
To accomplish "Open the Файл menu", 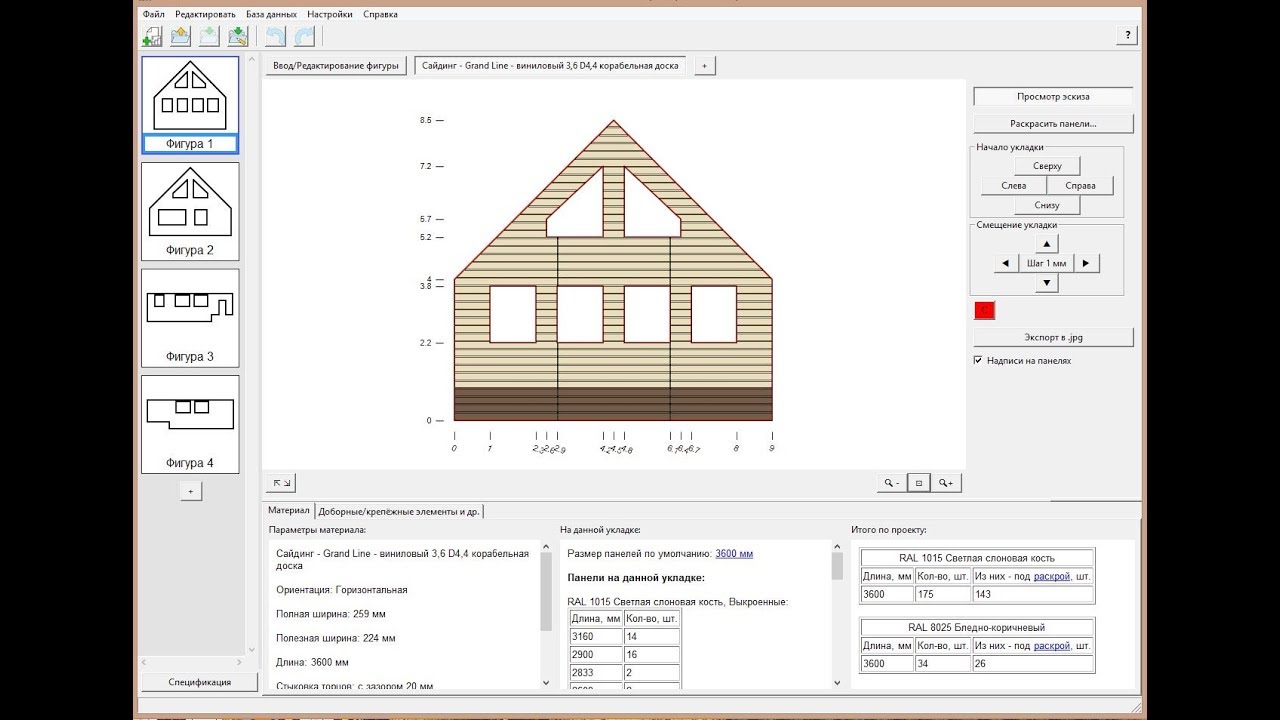I will tap(154, 14).
